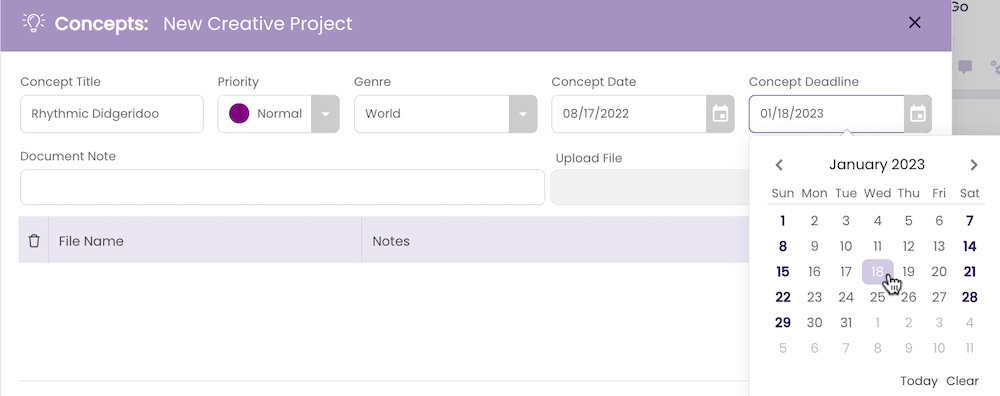Select January 31 in the calendar

[846, 323]
